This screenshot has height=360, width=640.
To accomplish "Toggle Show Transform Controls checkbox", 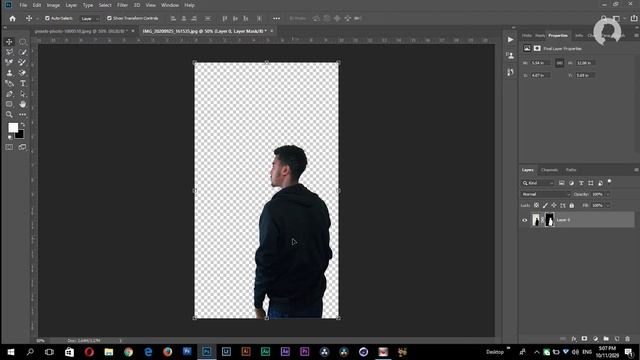I will [x=109, y=18].
